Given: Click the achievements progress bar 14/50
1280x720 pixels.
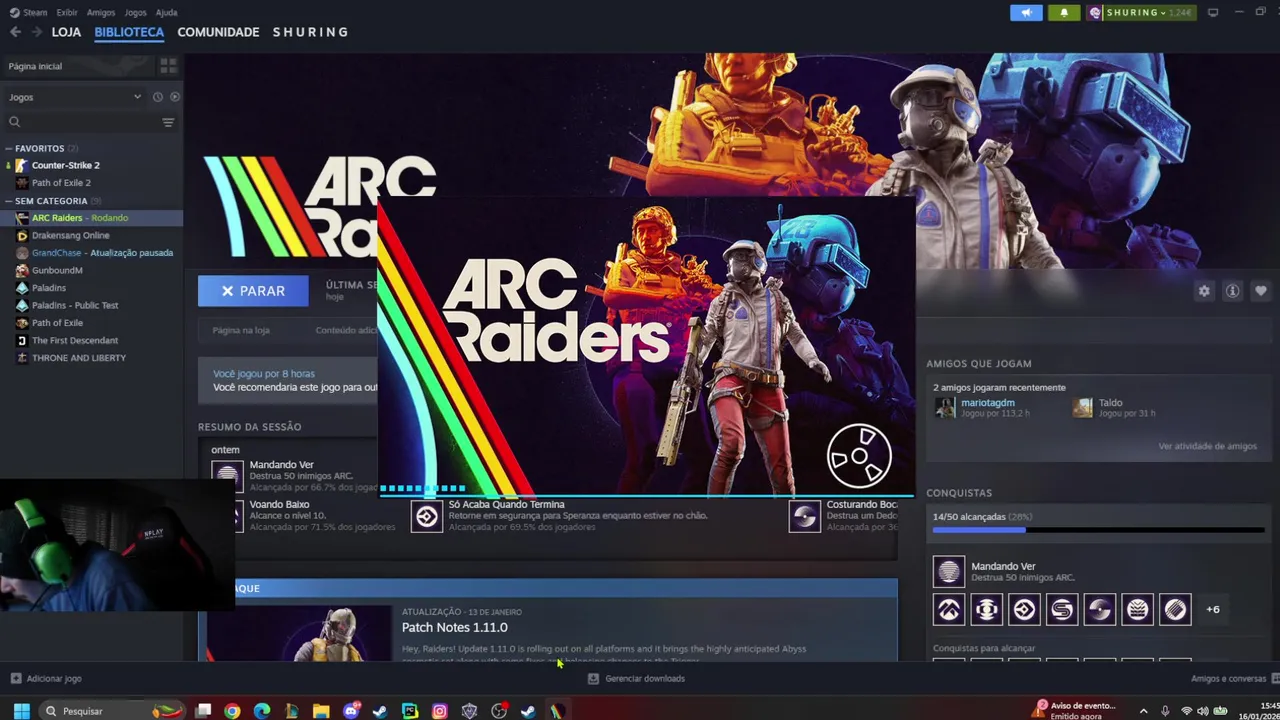Looking at the screenshot, I should [x=1097, y=530].
